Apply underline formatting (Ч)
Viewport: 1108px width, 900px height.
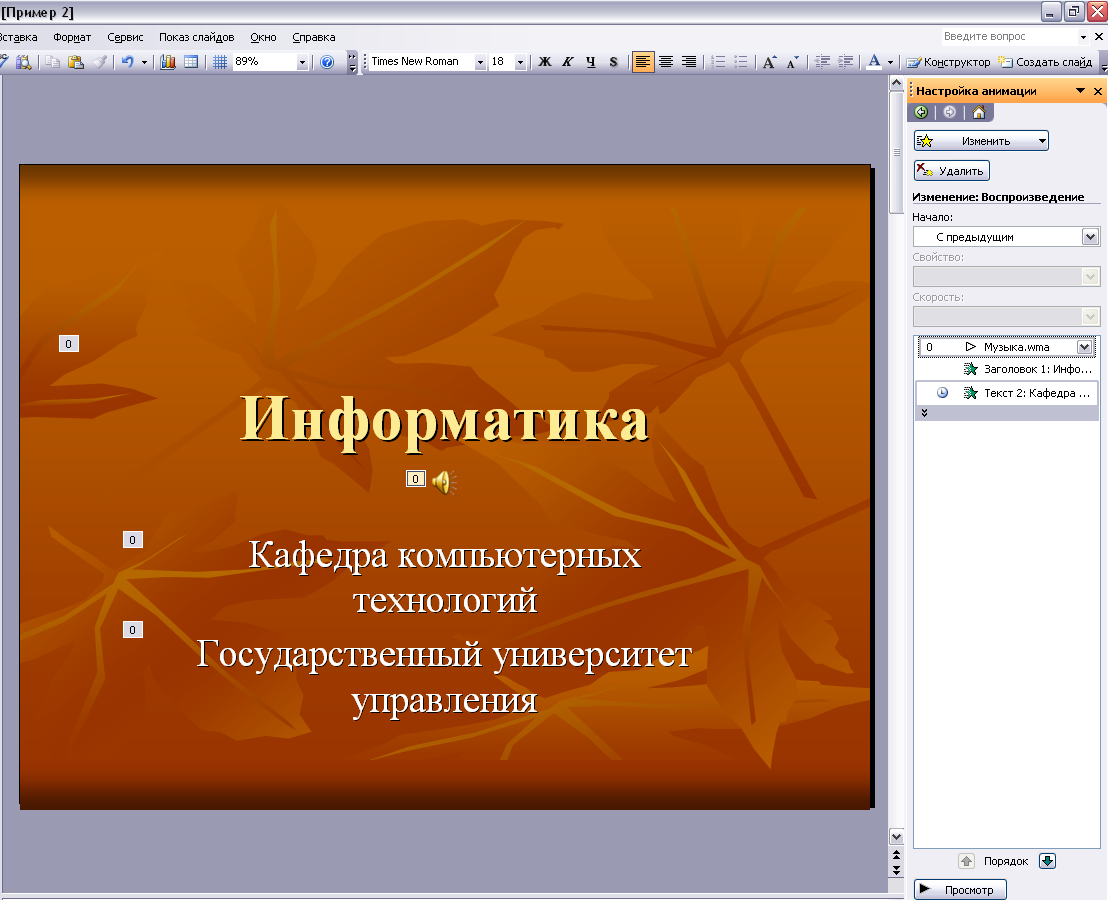click(x=591, y=62)
